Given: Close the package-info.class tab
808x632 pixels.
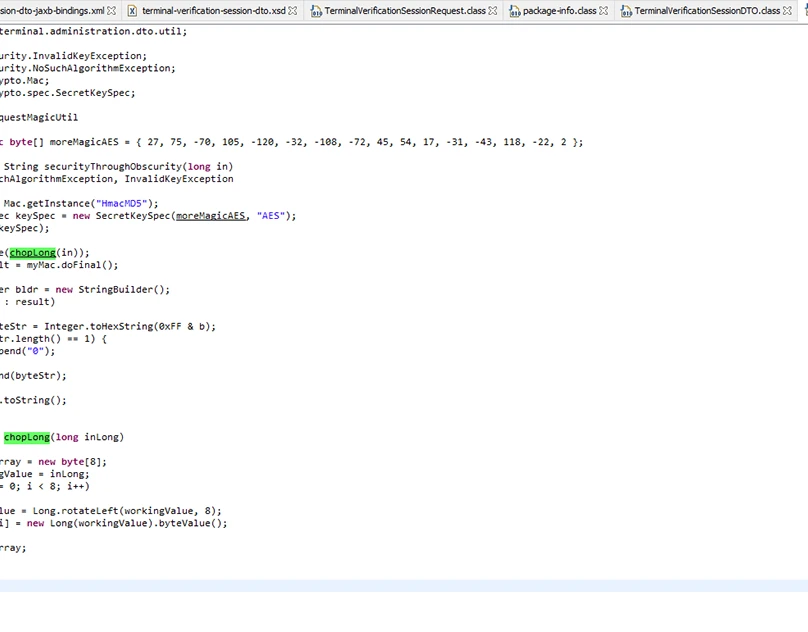Looking at the screenshot, I should 604,11.
